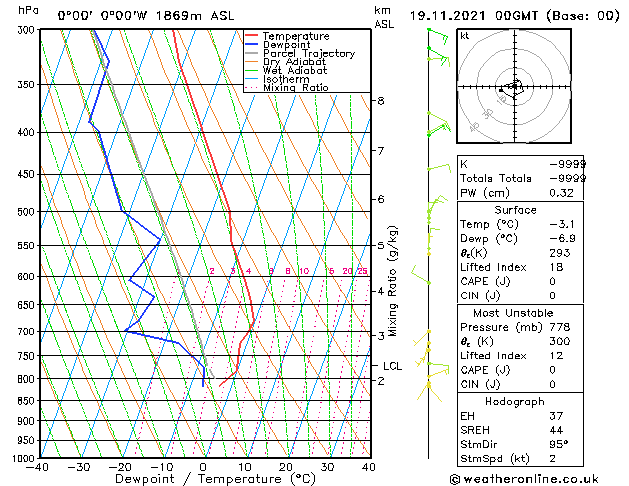Click the LCL marker label
The image size is (629, 486).
tap(392, 366)
